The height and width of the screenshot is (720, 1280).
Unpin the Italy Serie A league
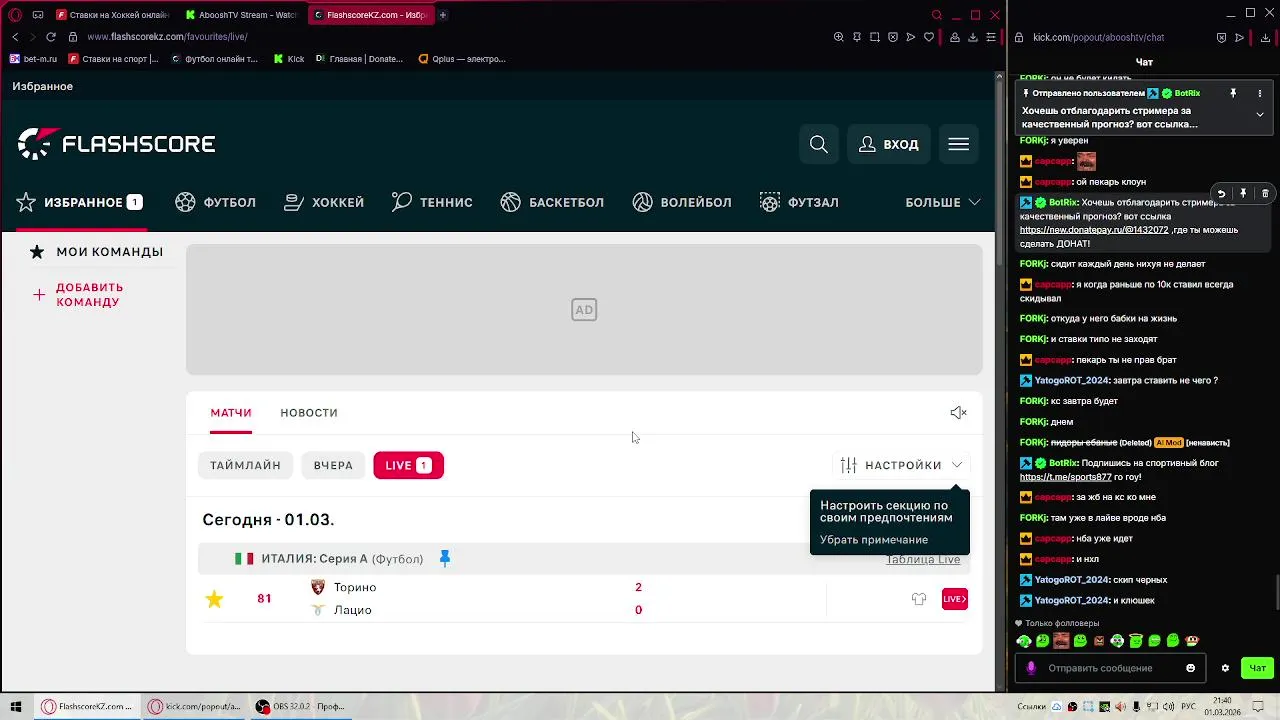[445, 558]
